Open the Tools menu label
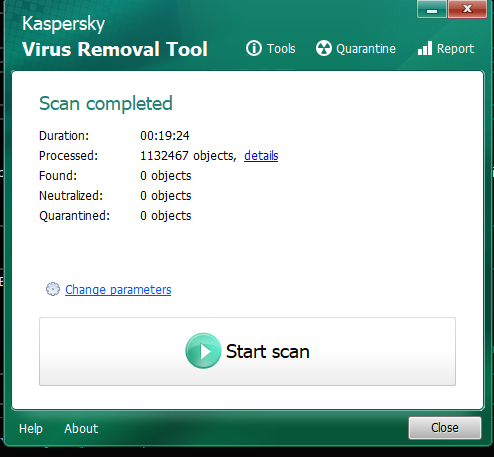This screenshot has width=494, height=457. coord(281,49)
